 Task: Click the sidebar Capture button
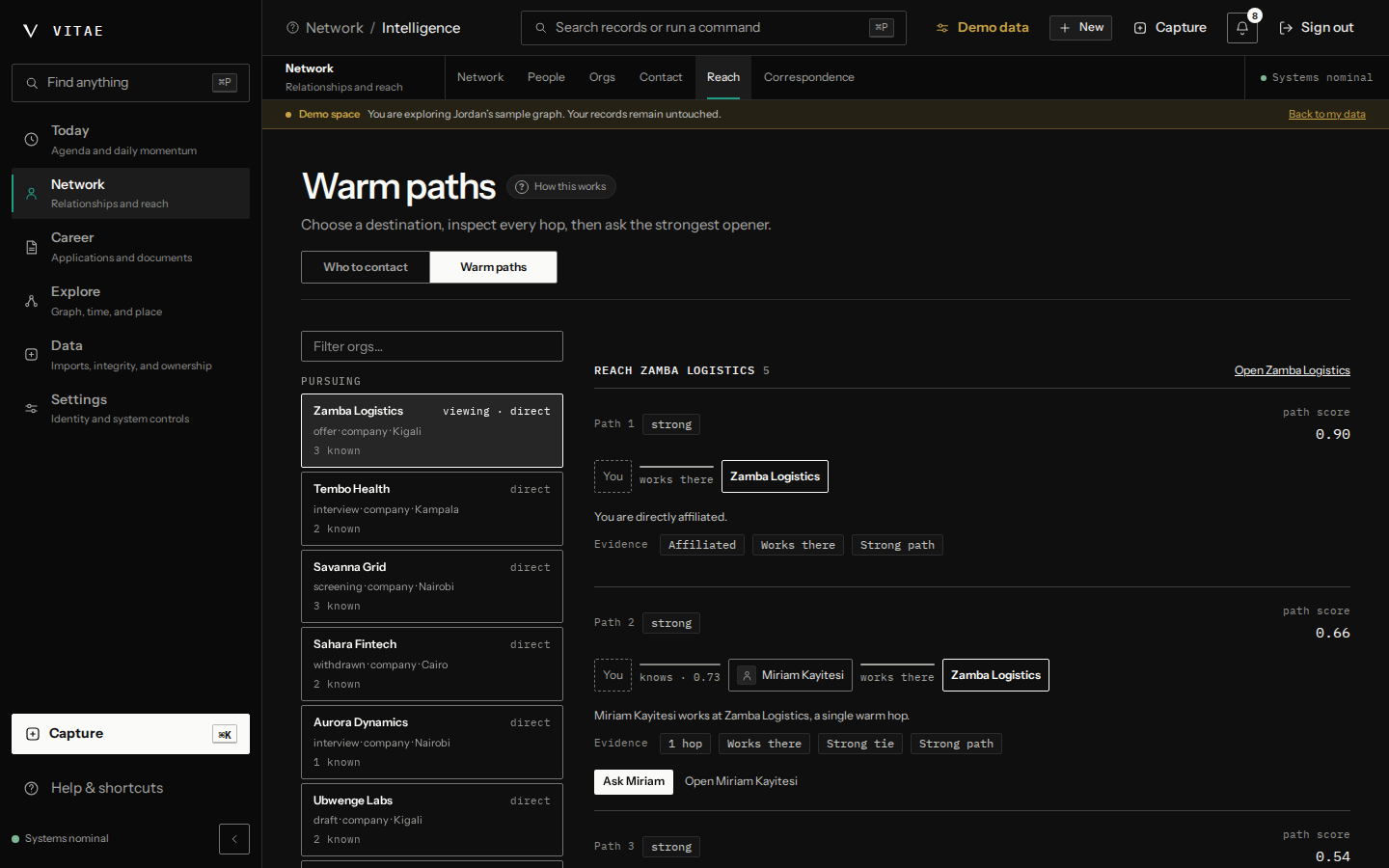coord(130,734)
